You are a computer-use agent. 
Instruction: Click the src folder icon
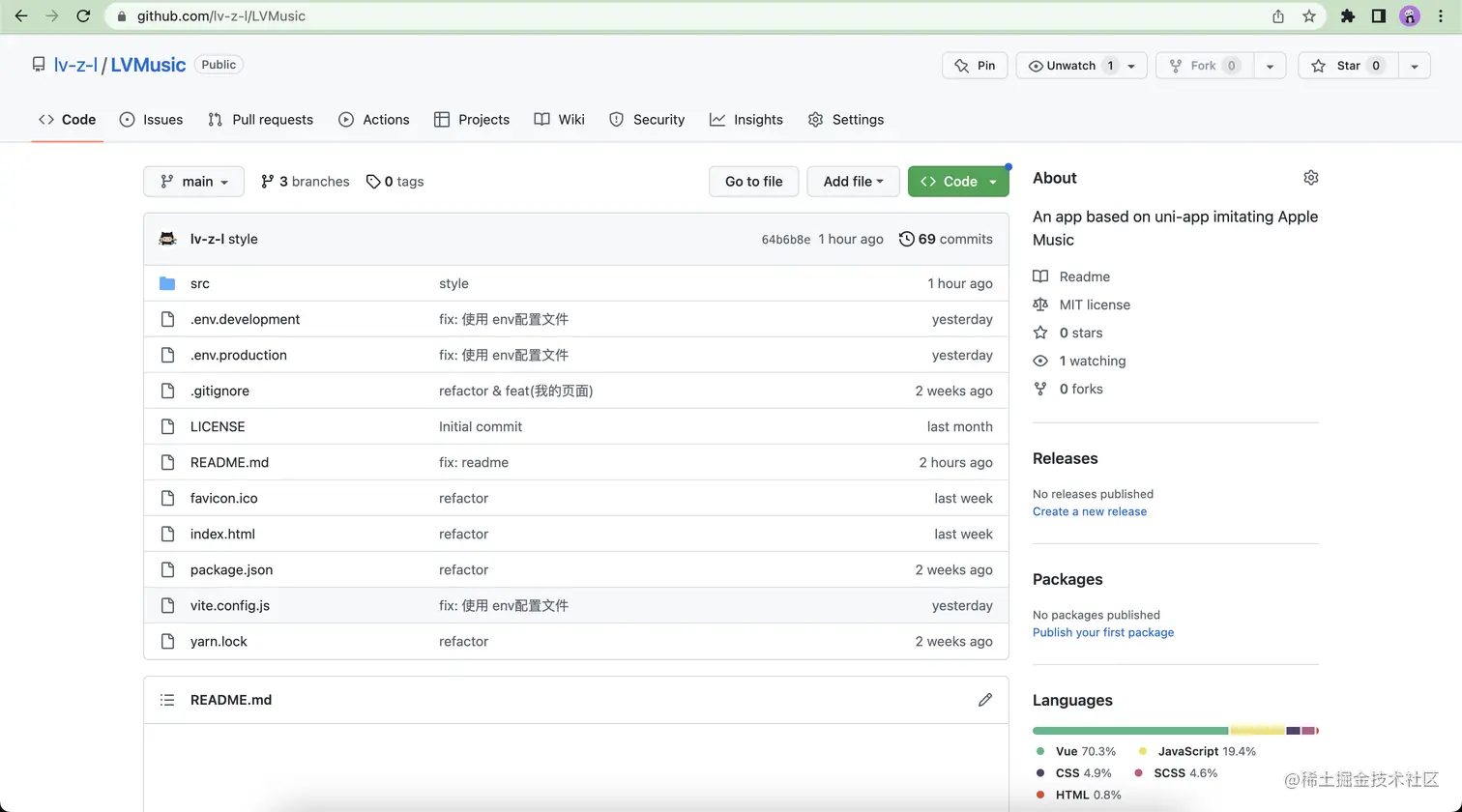pos(167,283)
